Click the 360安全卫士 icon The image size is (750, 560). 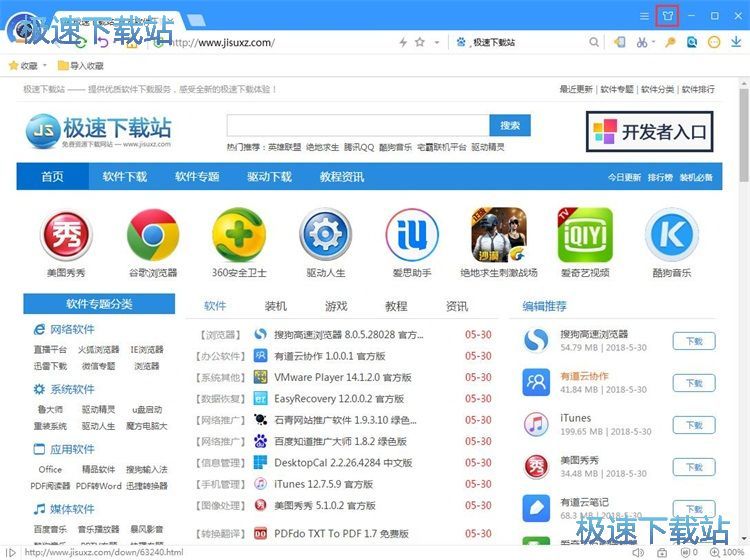(x=239, y=235)
